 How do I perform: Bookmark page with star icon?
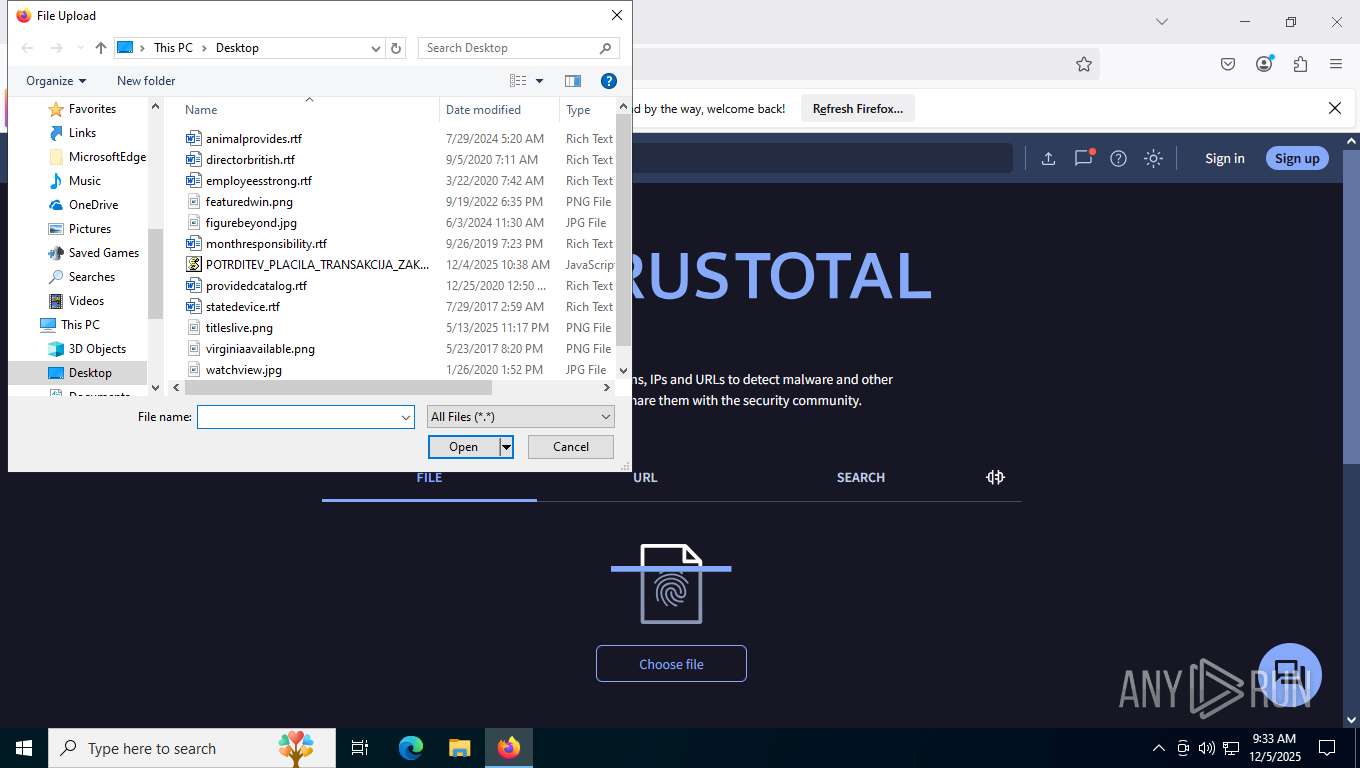pos(1084,64)
